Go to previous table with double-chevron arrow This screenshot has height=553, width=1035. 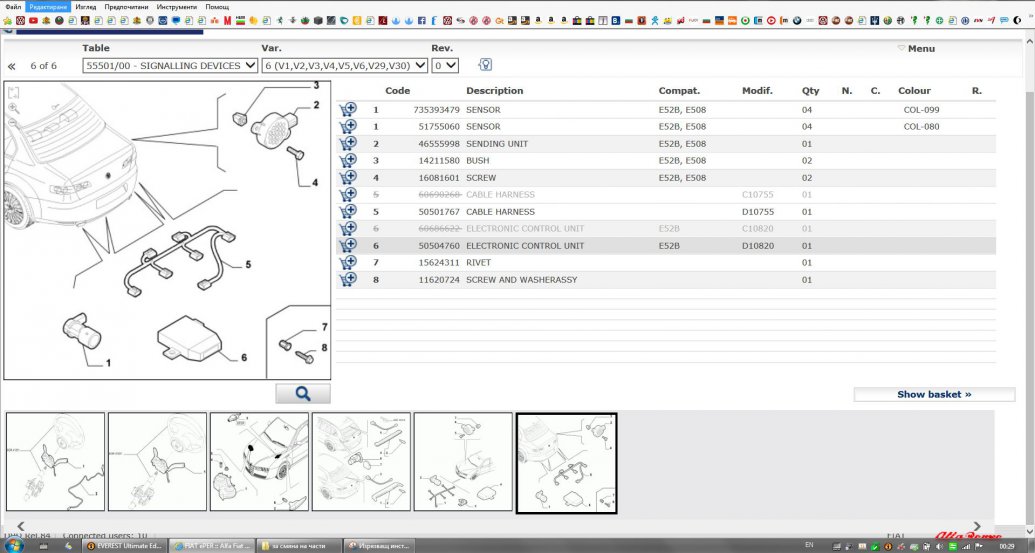(x=12, y=66)
